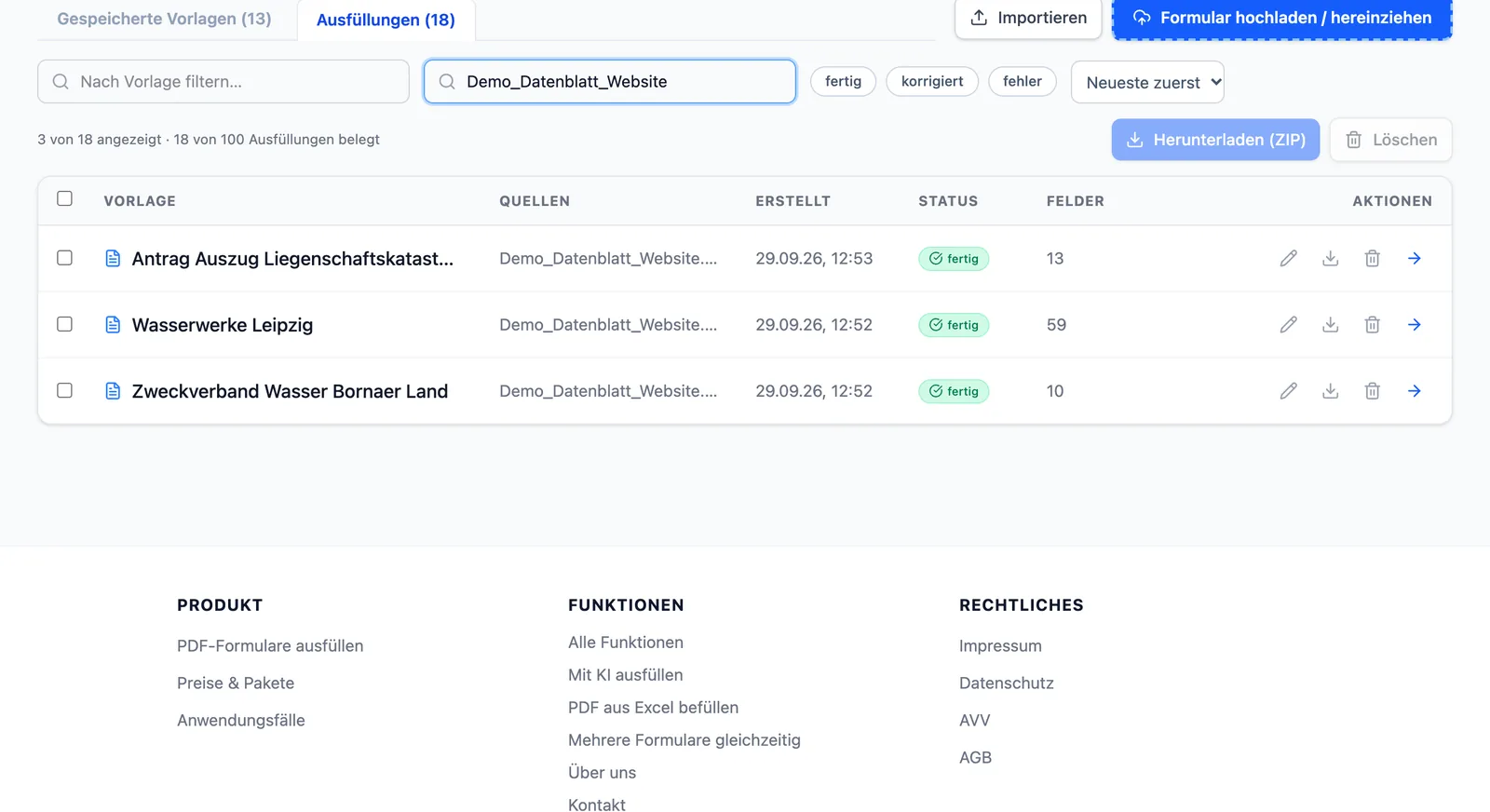Check the Antrag Auszug Liegenschaftskataster row checkbox

pyautogui.click(x=64, y=258)
